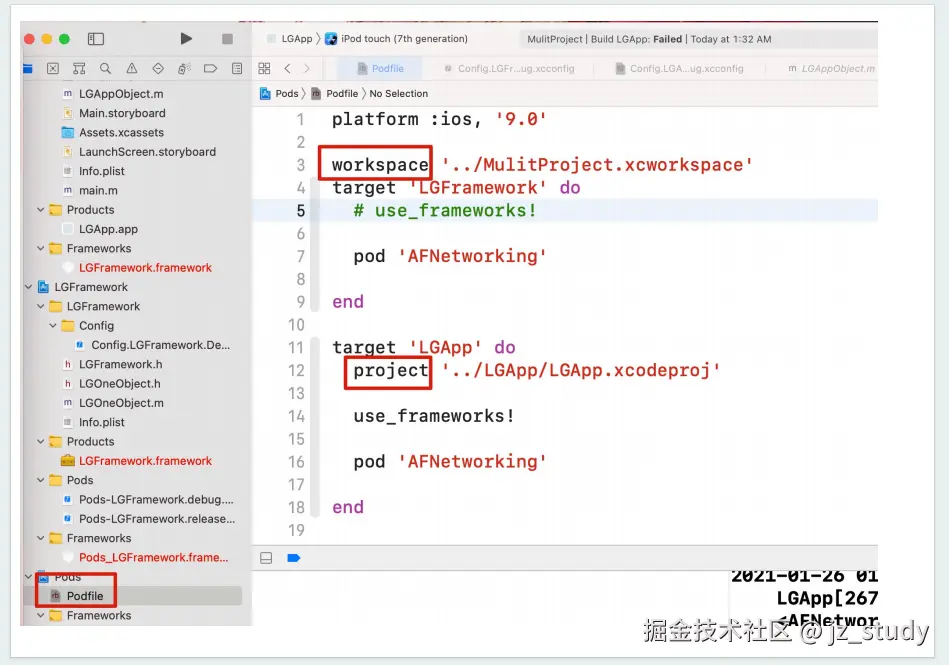Screen dimensions: 949x665
Task: Click No Selection in jump bar
Action: (x=398, y=94)
